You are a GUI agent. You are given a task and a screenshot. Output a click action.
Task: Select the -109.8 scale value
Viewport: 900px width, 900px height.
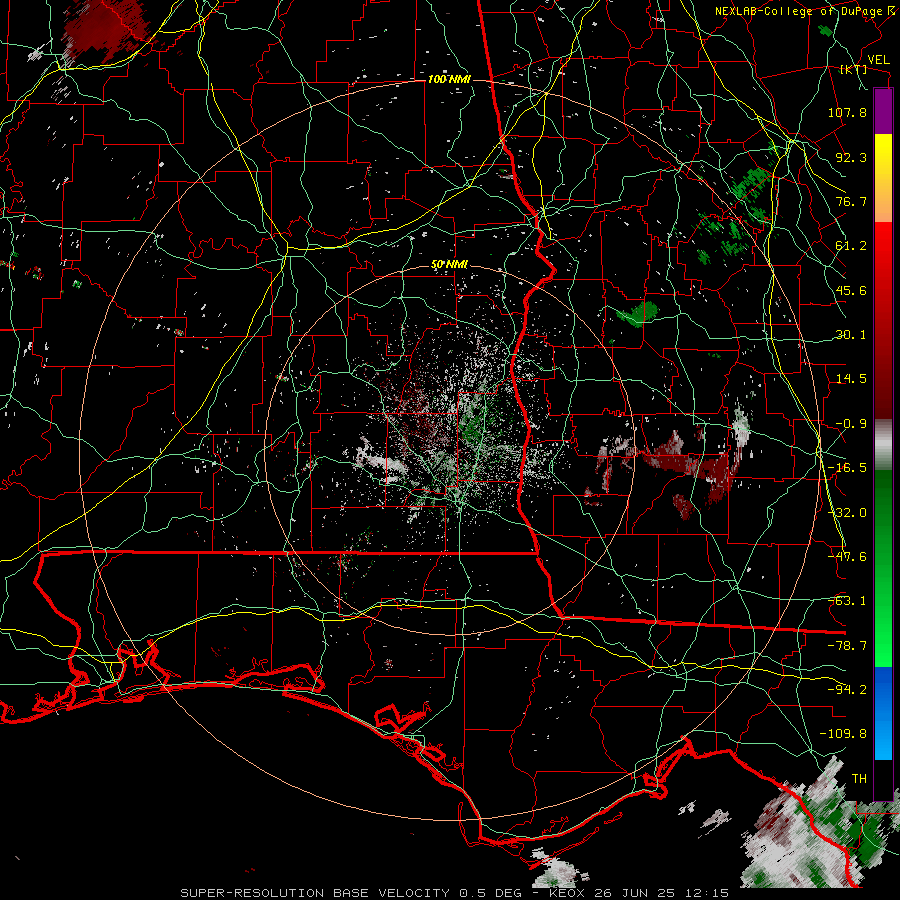pyautogui.click(x=843, y=734)
